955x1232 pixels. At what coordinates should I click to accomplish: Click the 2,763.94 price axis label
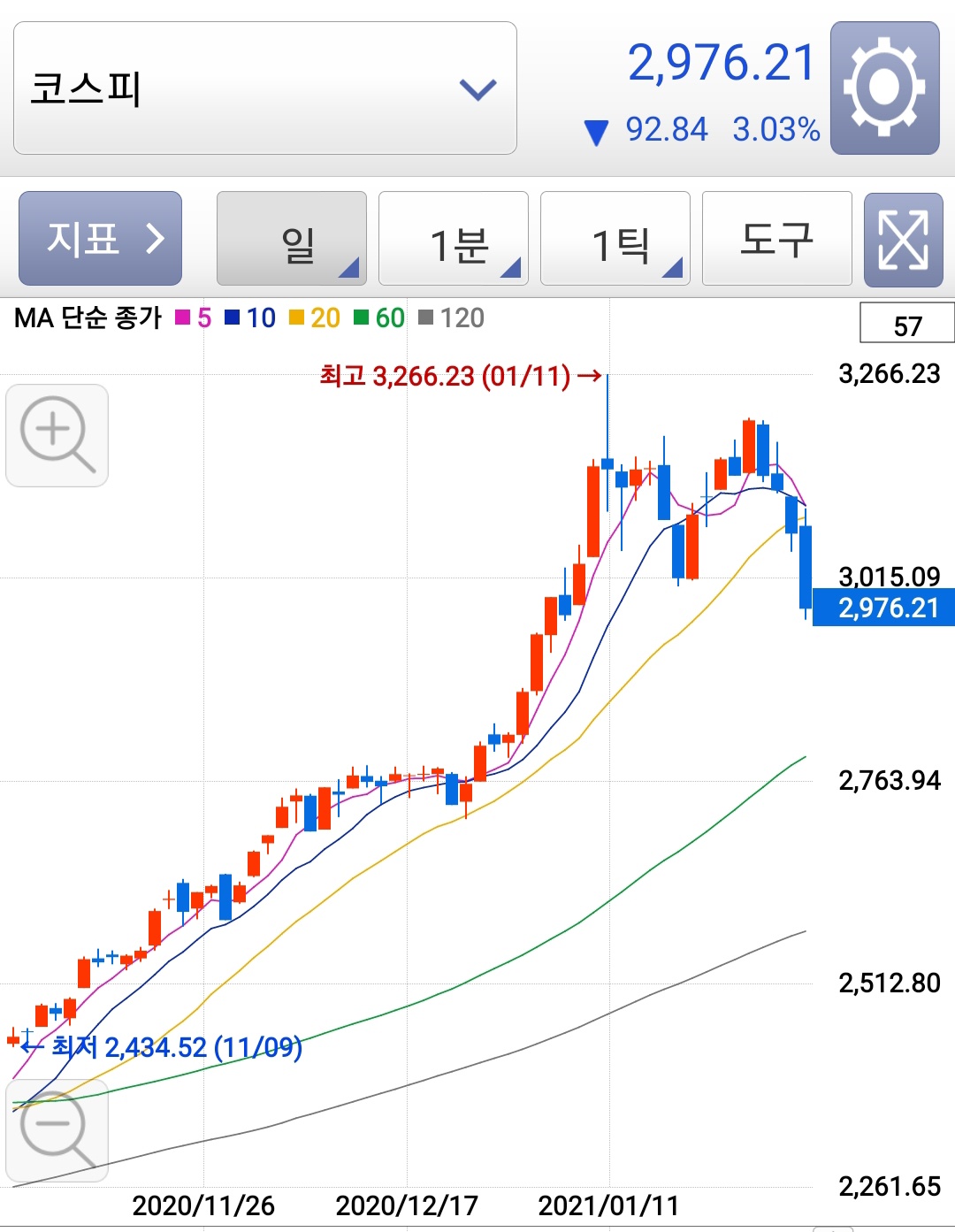(x=890, y=780)
